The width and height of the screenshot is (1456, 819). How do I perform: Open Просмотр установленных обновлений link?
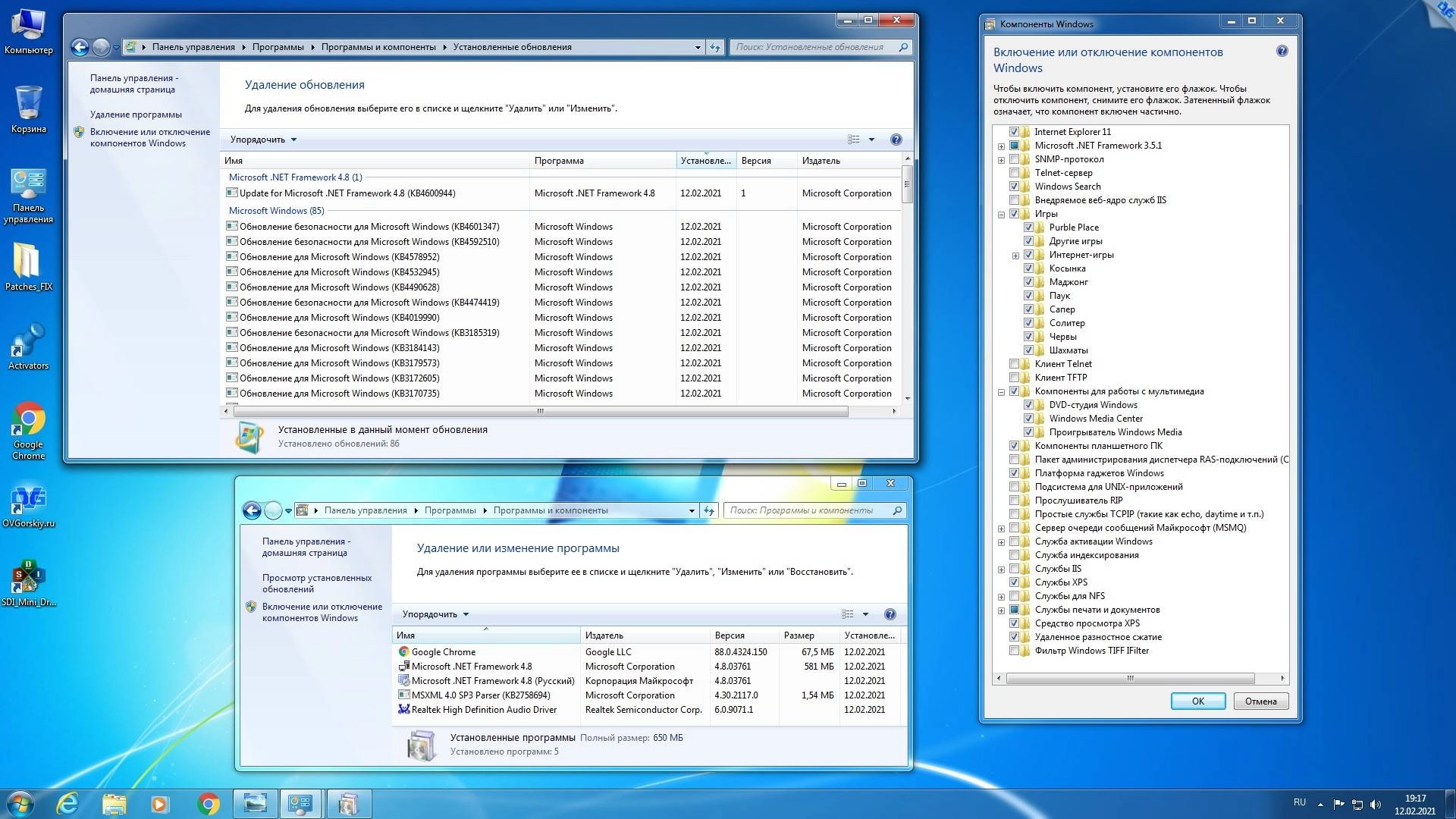[317, 583]
